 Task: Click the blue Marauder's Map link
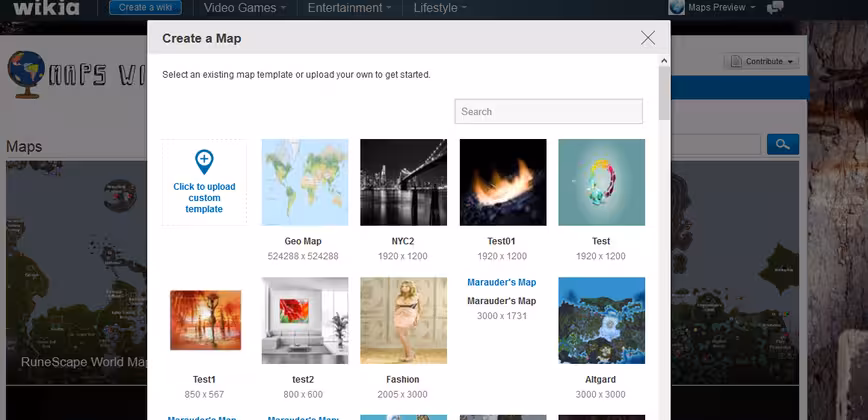(x=502, y=282)
